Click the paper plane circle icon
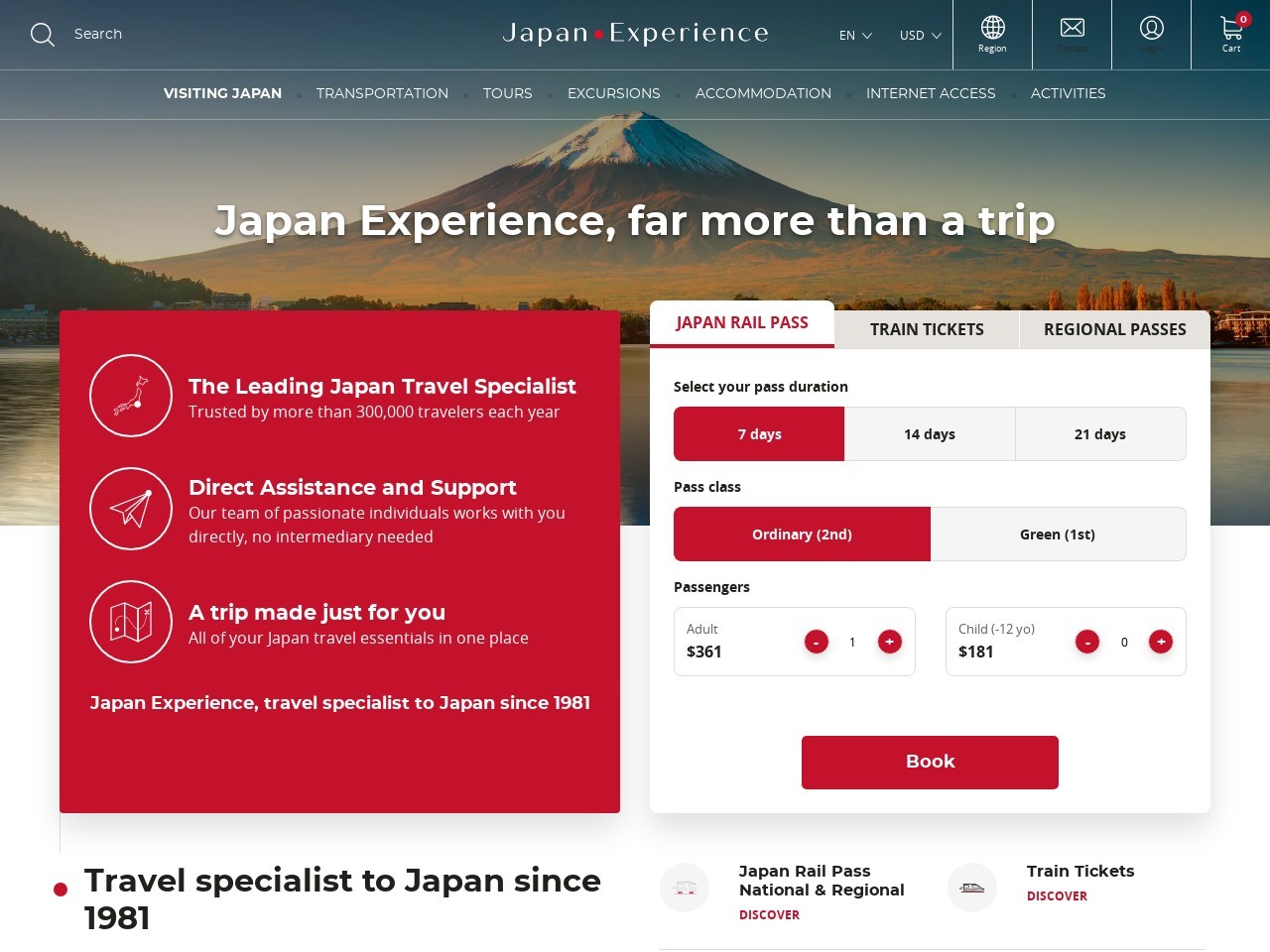Image resolution: width=1270 pixels, height=952 pixels. [131, 509]
